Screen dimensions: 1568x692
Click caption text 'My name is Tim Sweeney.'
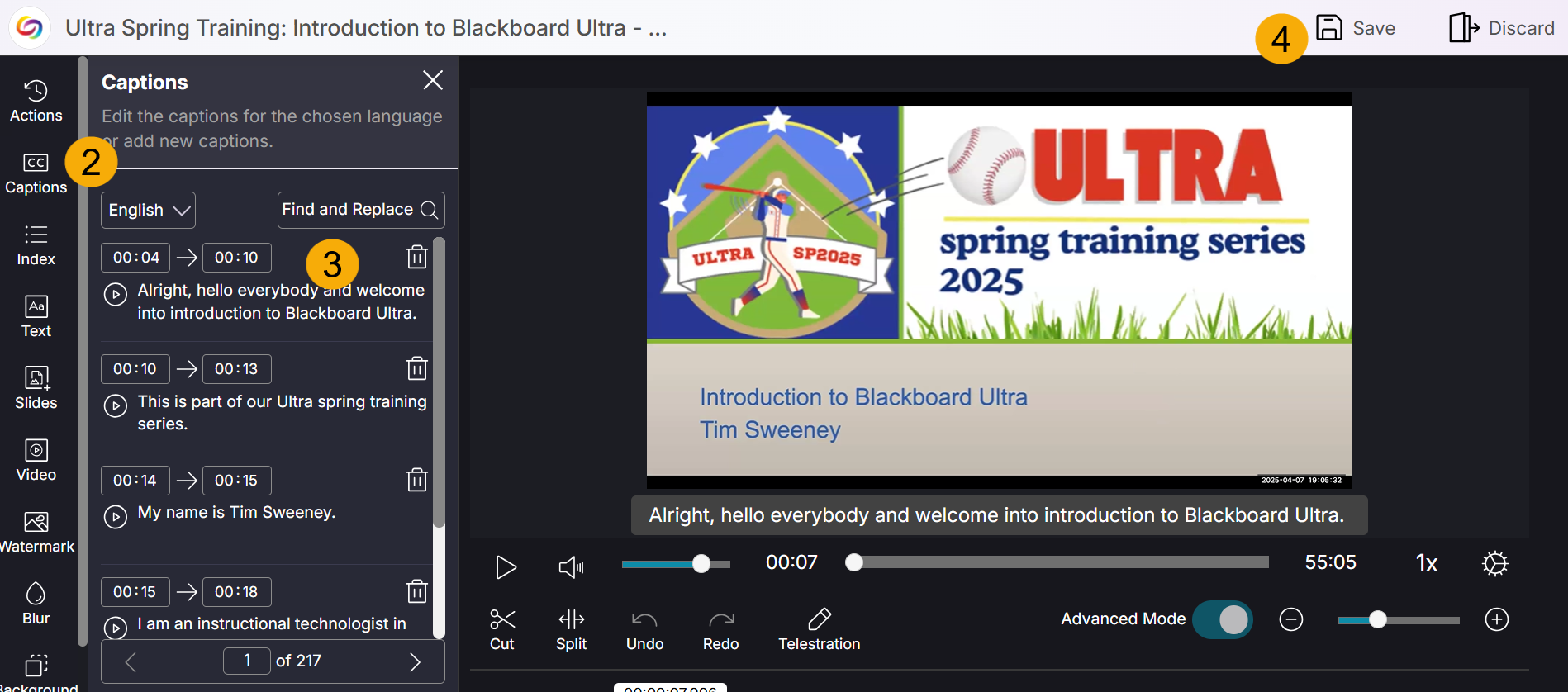coord(236,513)
